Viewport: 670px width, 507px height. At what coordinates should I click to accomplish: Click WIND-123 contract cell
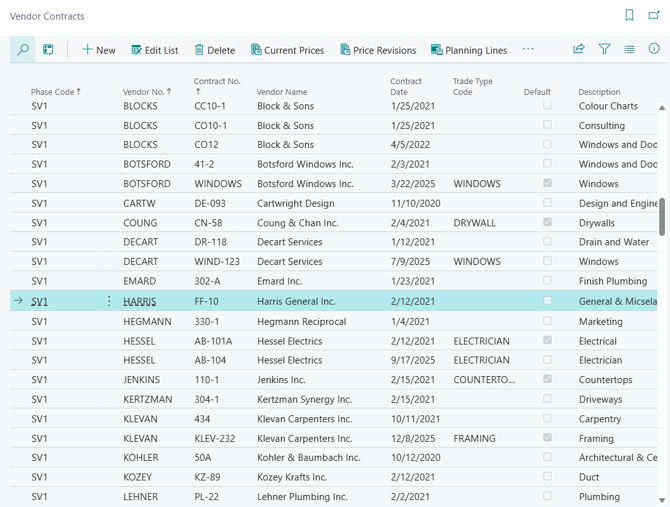pos(217,261)
